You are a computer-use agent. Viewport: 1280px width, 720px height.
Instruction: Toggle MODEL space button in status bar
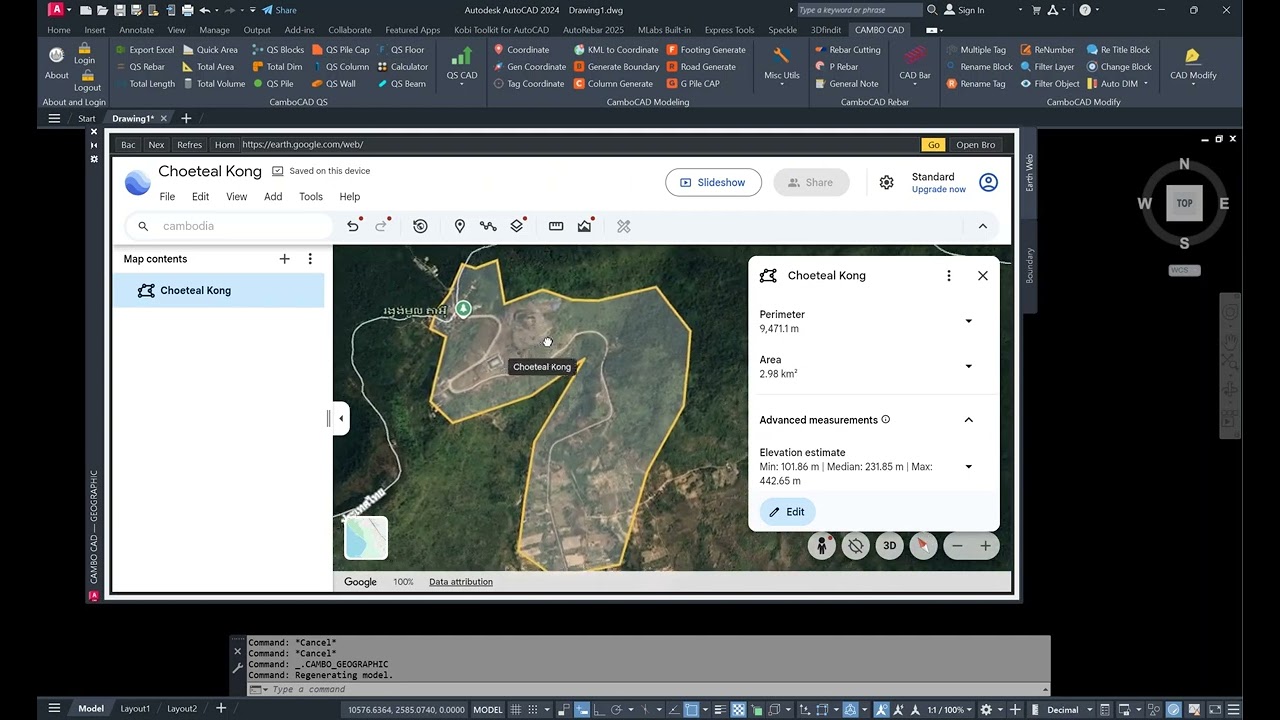[x=488, y=710]
